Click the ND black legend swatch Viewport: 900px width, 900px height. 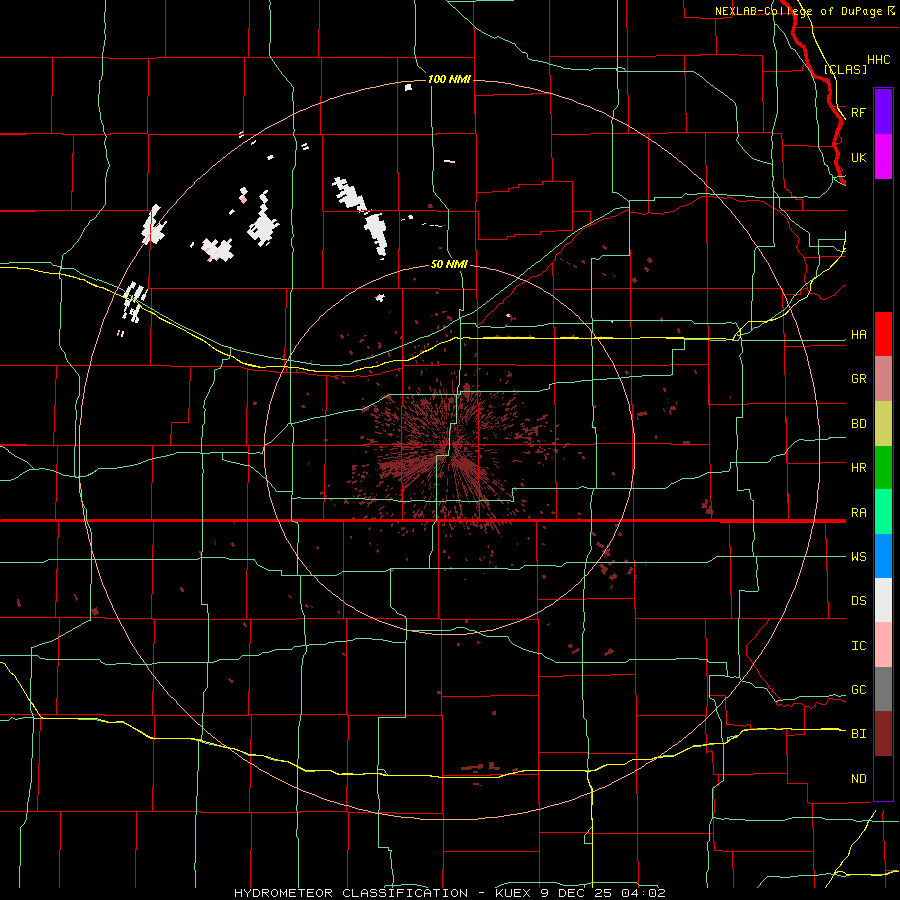[883, 778]
